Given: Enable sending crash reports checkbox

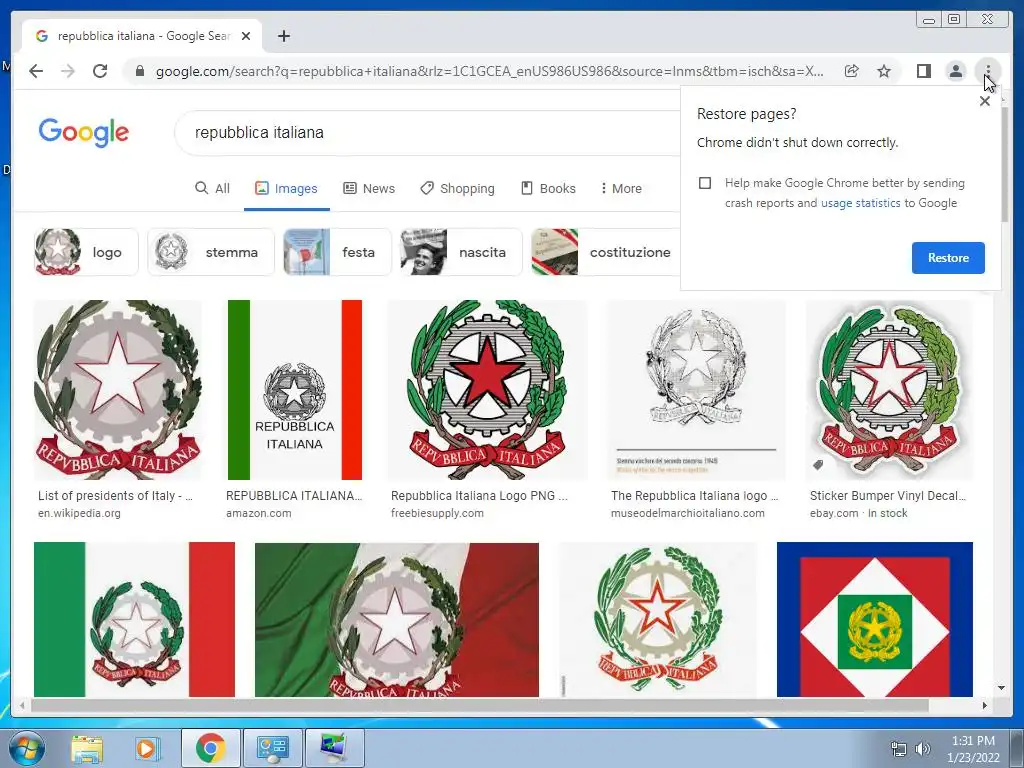Looking at the screenshot, I should tap(705, 183).
